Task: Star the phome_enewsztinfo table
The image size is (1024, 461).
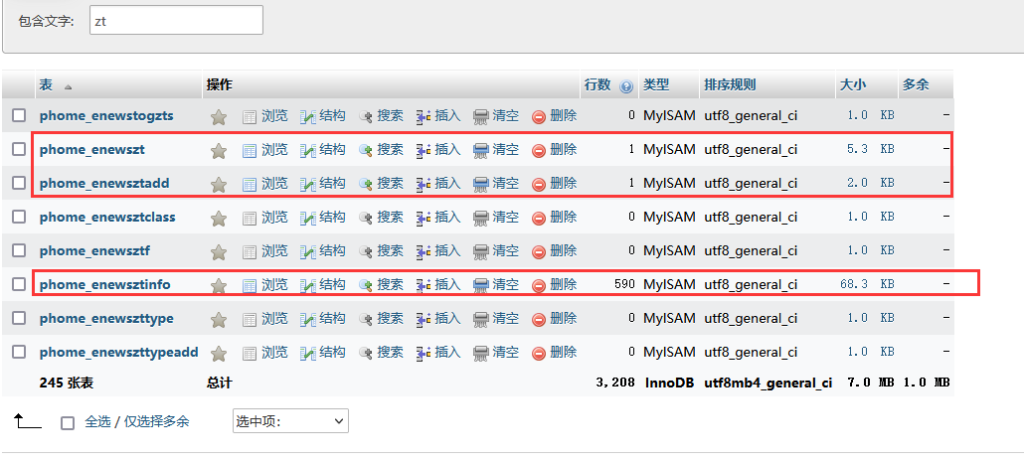Action: (219, 286)
